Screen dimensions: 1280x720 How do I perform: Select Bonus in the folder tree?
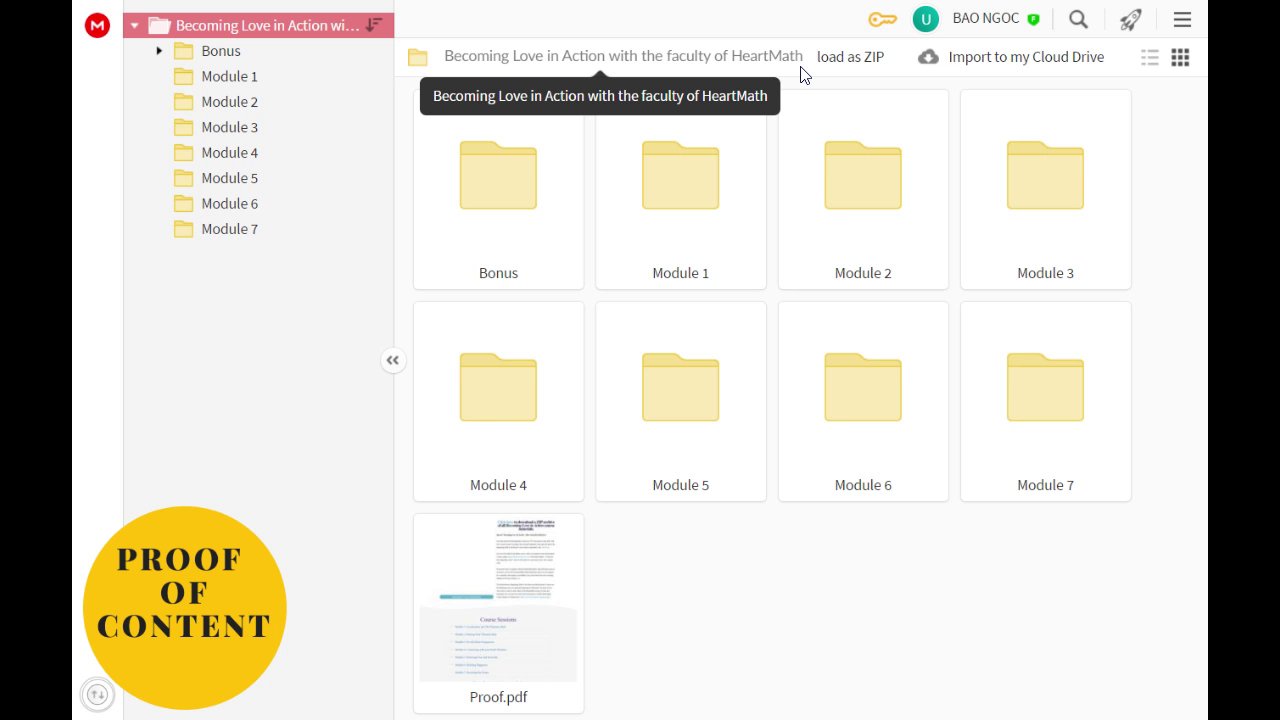click(221, 51)
